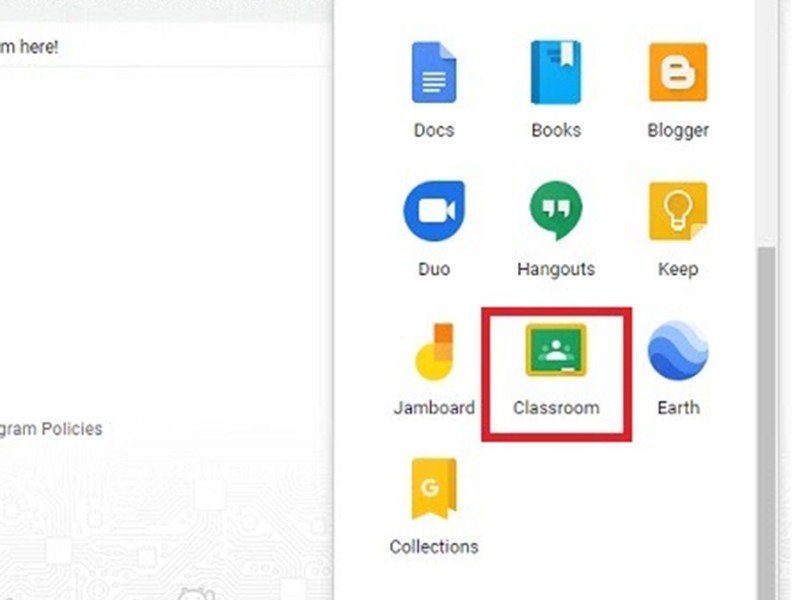Launch the Hangouts app
This screenshot has width=792, height=600.
pos(556,211)
